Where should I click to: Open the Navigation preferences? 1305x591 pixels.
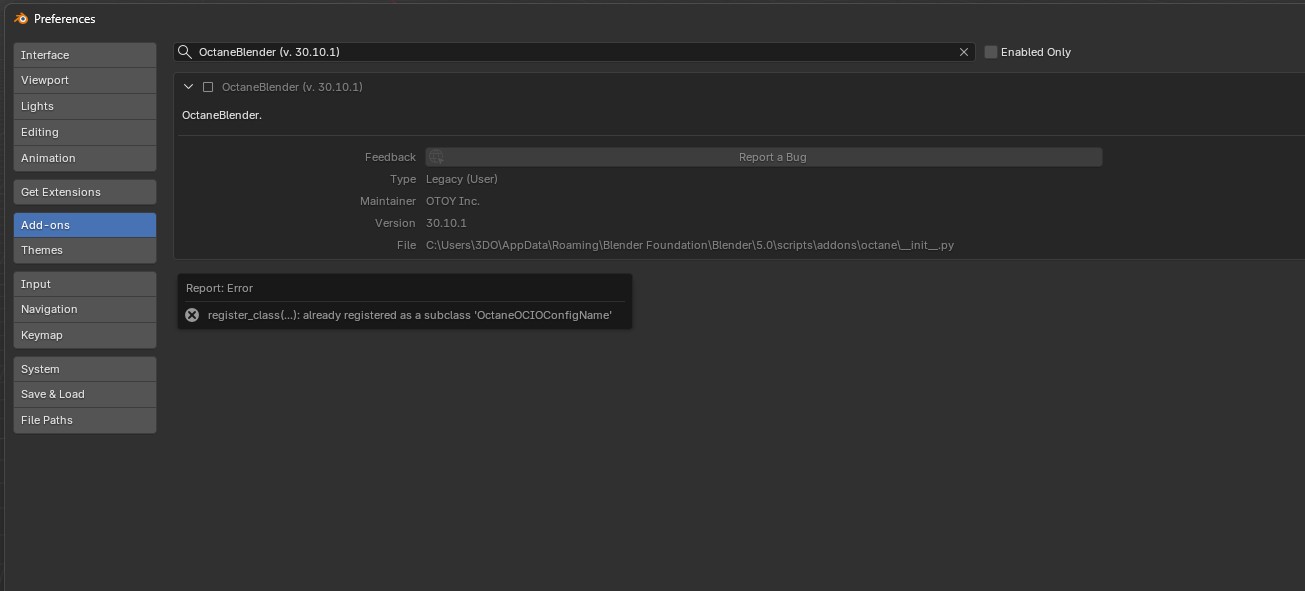pos(85,309)
